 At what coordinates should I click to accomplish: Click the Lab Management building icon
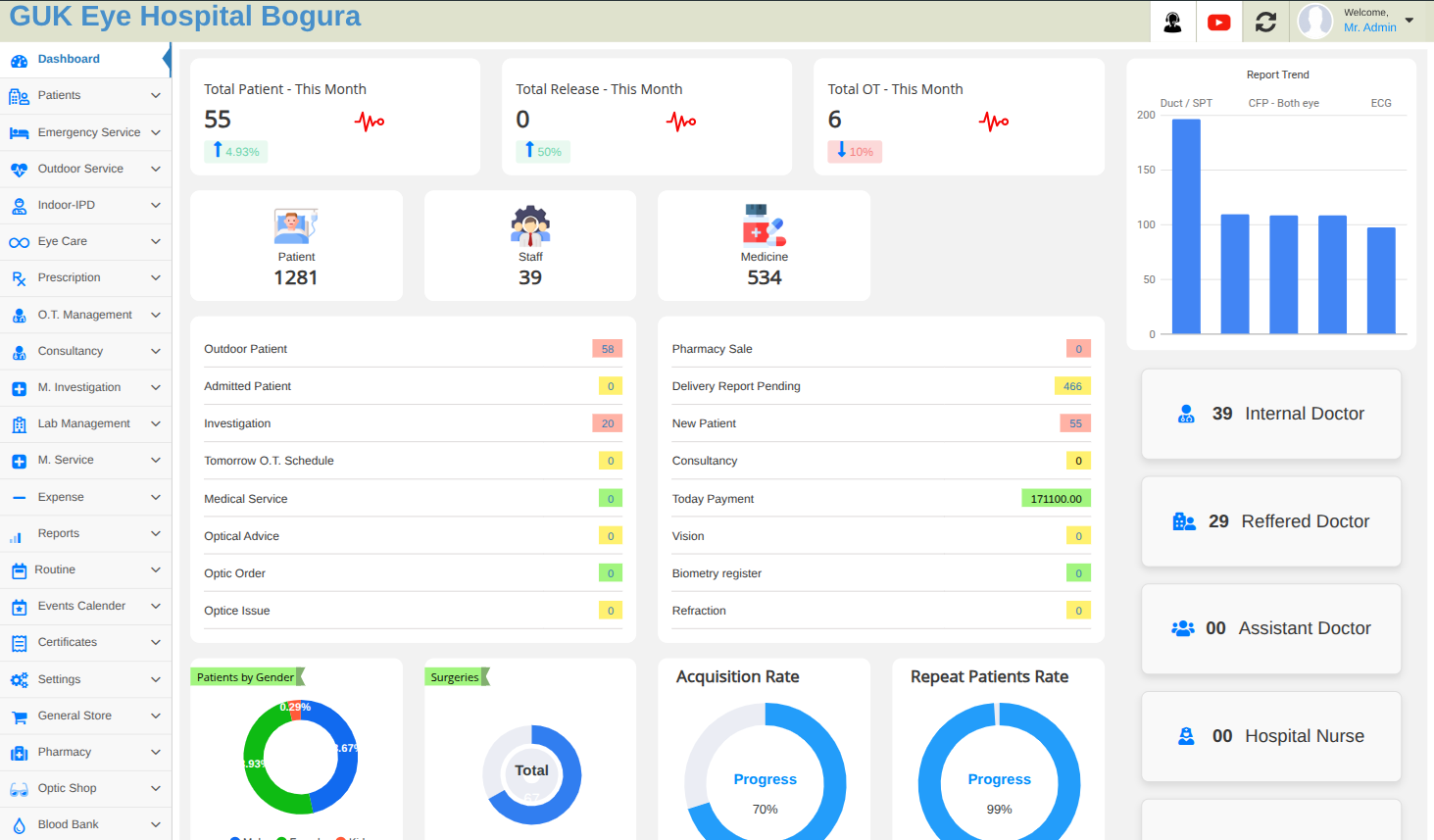19,424
